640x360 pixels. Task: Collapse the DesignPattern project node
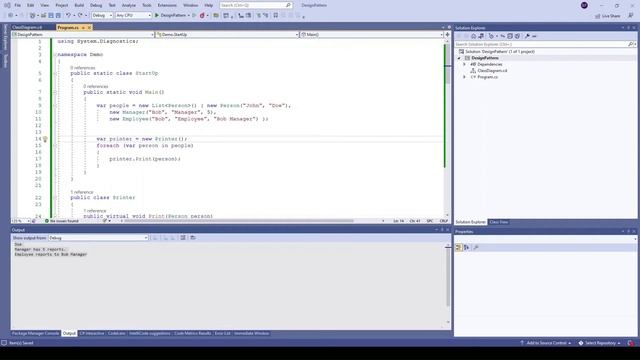click(459, 58)
